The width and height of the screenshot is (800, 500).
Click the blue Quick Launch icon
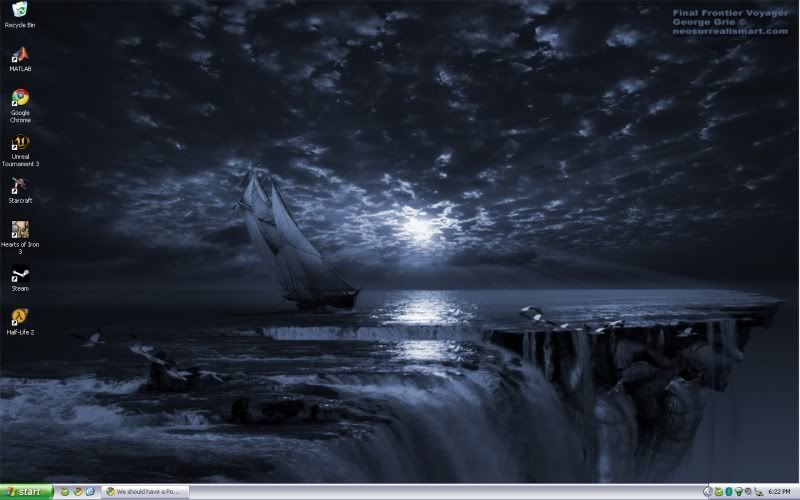90,492
